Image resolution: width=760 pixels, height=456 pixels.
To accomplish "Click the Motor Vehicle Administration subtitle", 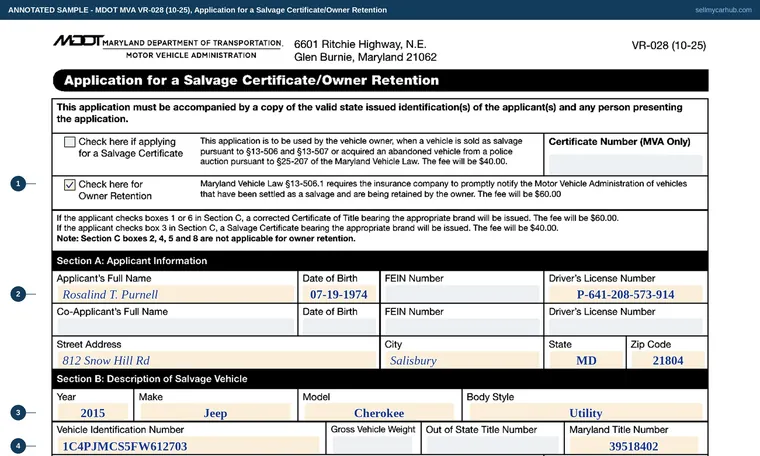I will tap(191, 55).
